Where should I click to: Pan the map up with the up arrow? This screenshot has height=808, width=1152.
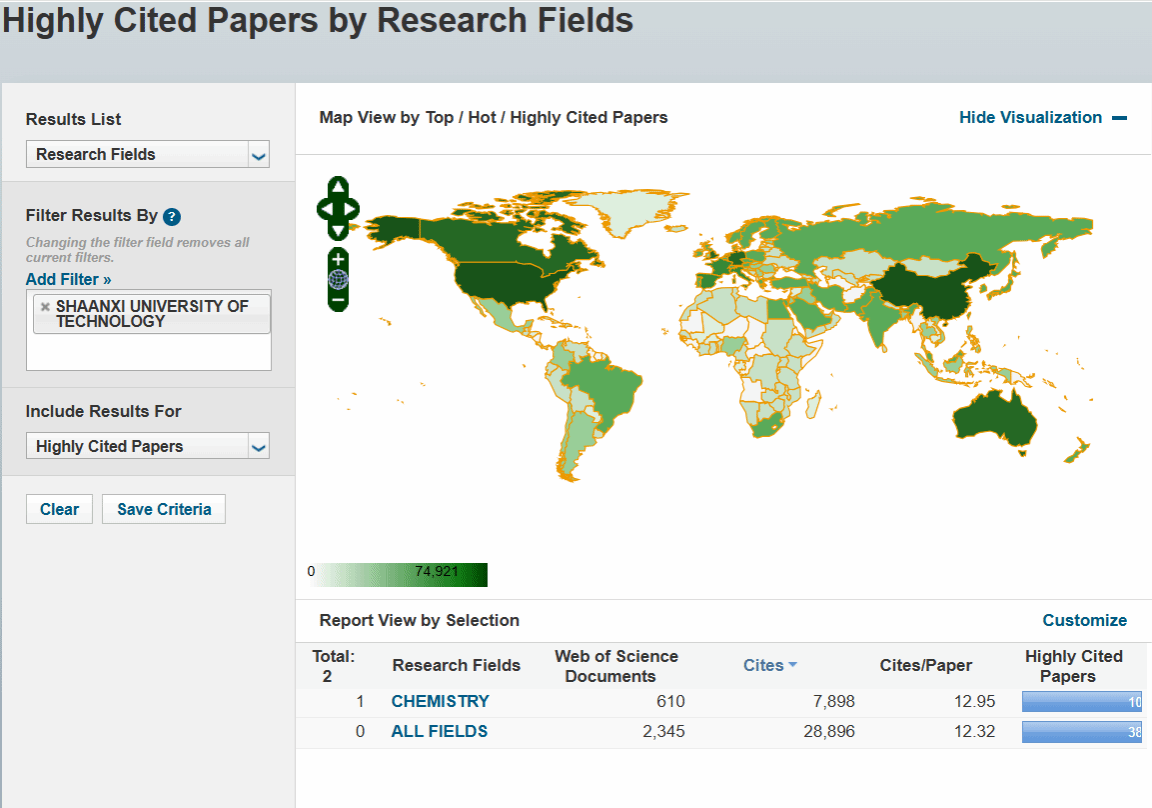(x=338, y=187)
